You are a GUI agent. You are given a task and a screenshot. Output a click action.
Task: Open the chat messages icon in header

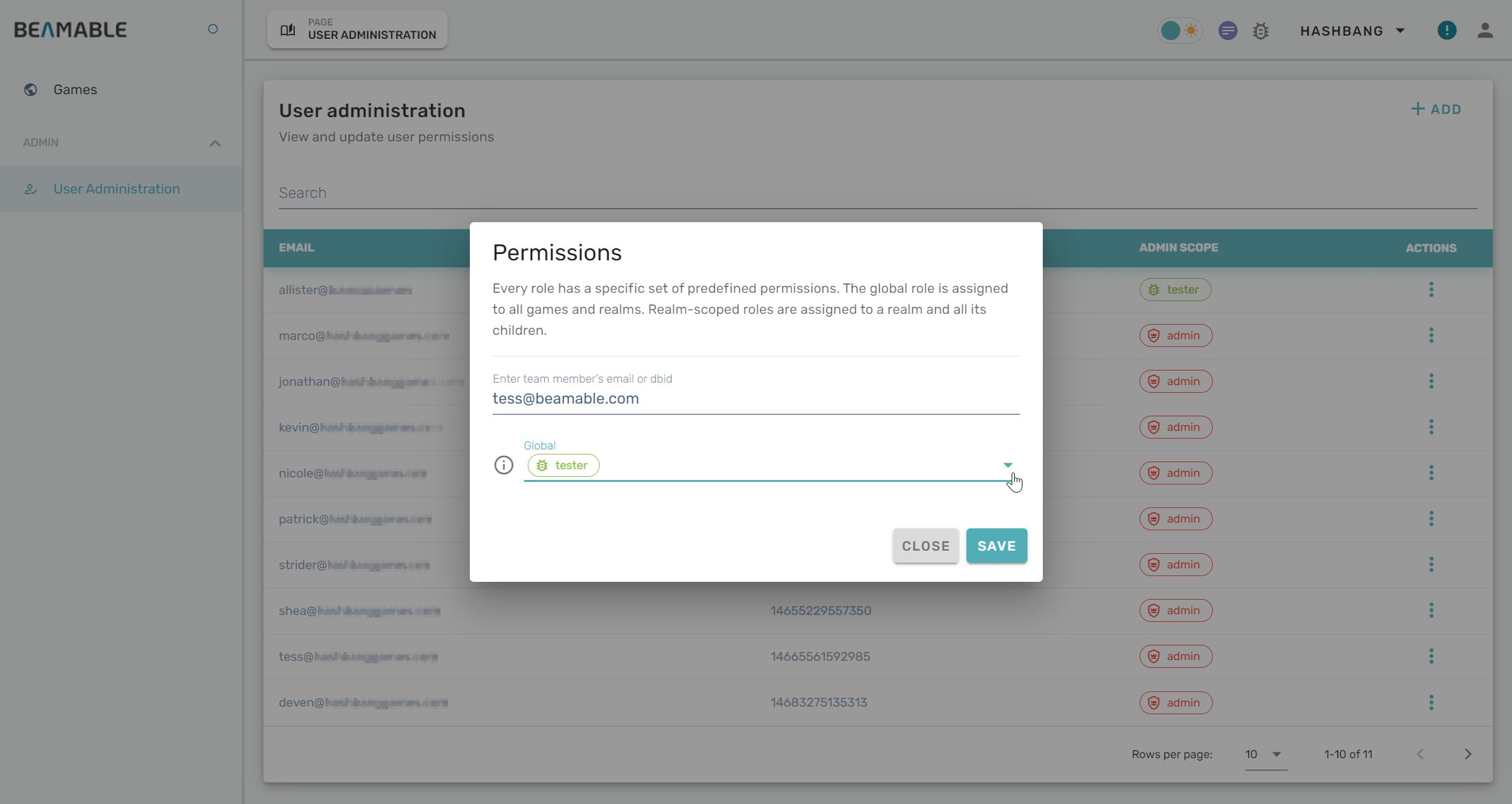pos(1227,31)
